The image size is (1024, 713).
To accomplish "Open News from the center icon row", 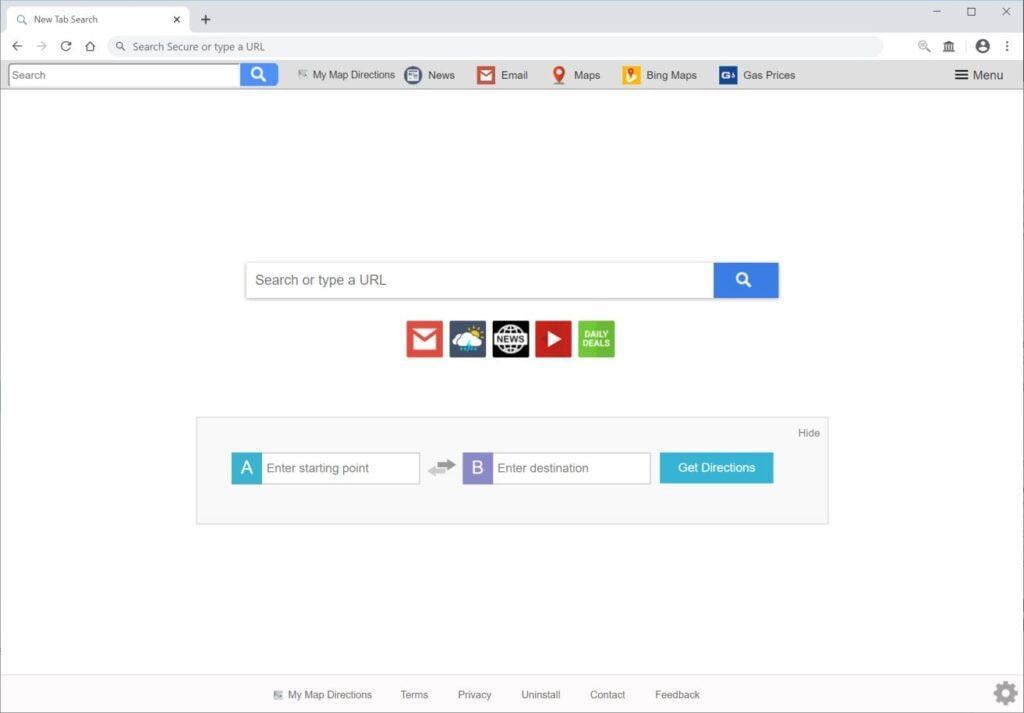I will point(510,339).
